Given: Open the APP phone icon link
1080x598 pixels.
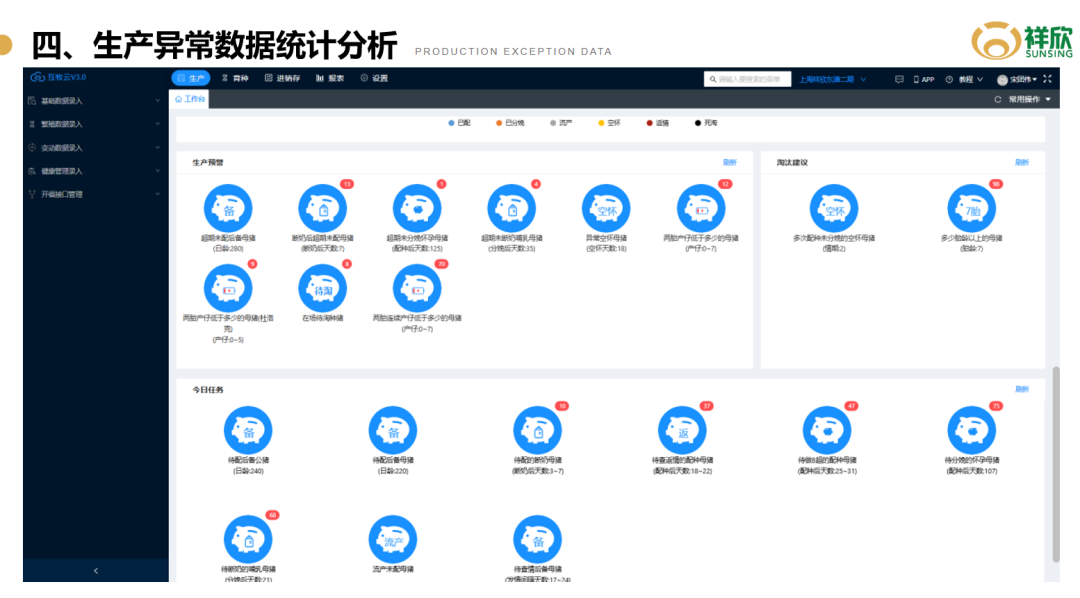Looking at the screenshot, I should tap(924, 79).
